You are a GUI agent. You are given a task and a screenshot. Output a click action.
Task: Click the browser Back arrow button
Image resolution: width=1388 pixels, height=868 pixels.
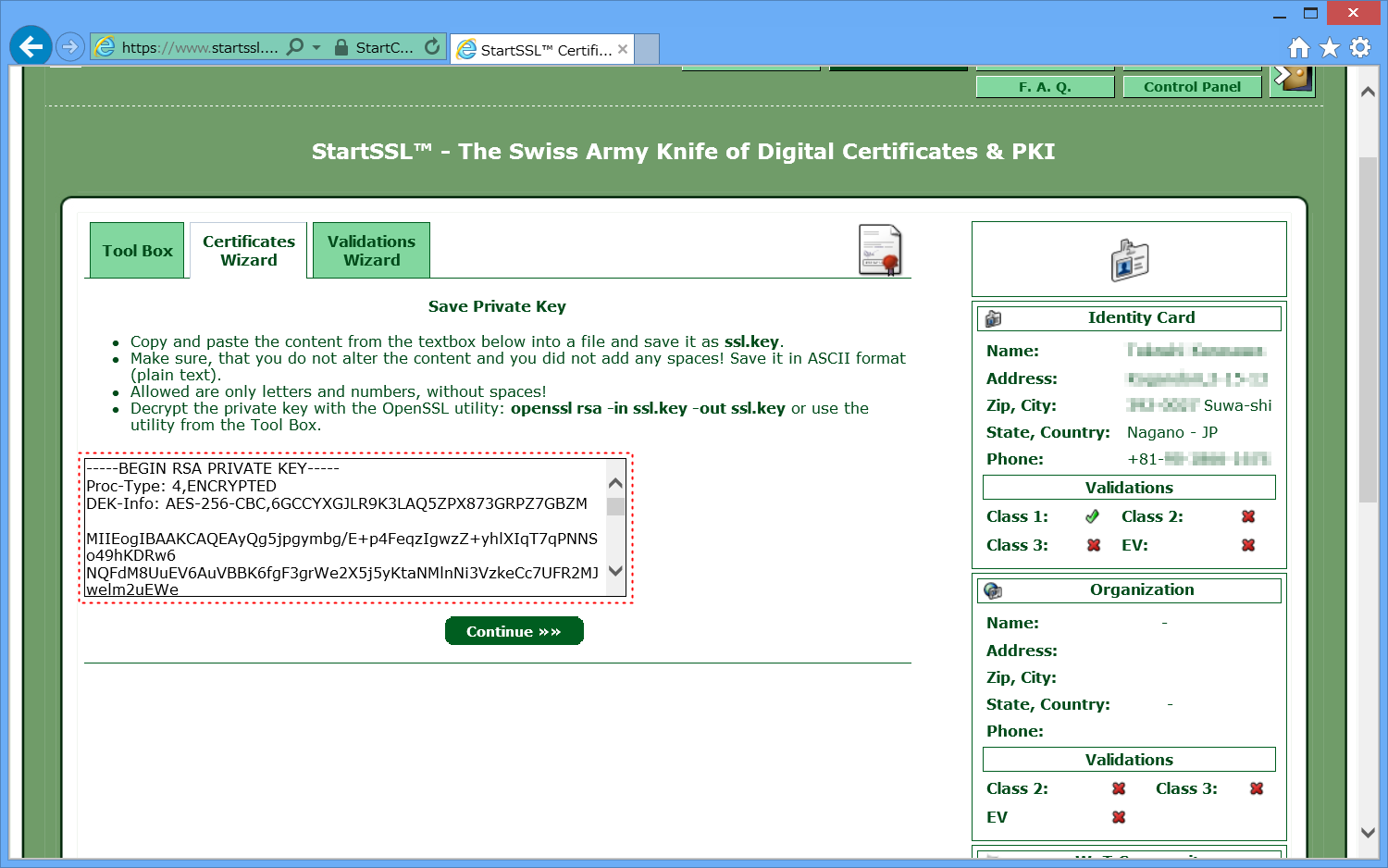point(31,46)
